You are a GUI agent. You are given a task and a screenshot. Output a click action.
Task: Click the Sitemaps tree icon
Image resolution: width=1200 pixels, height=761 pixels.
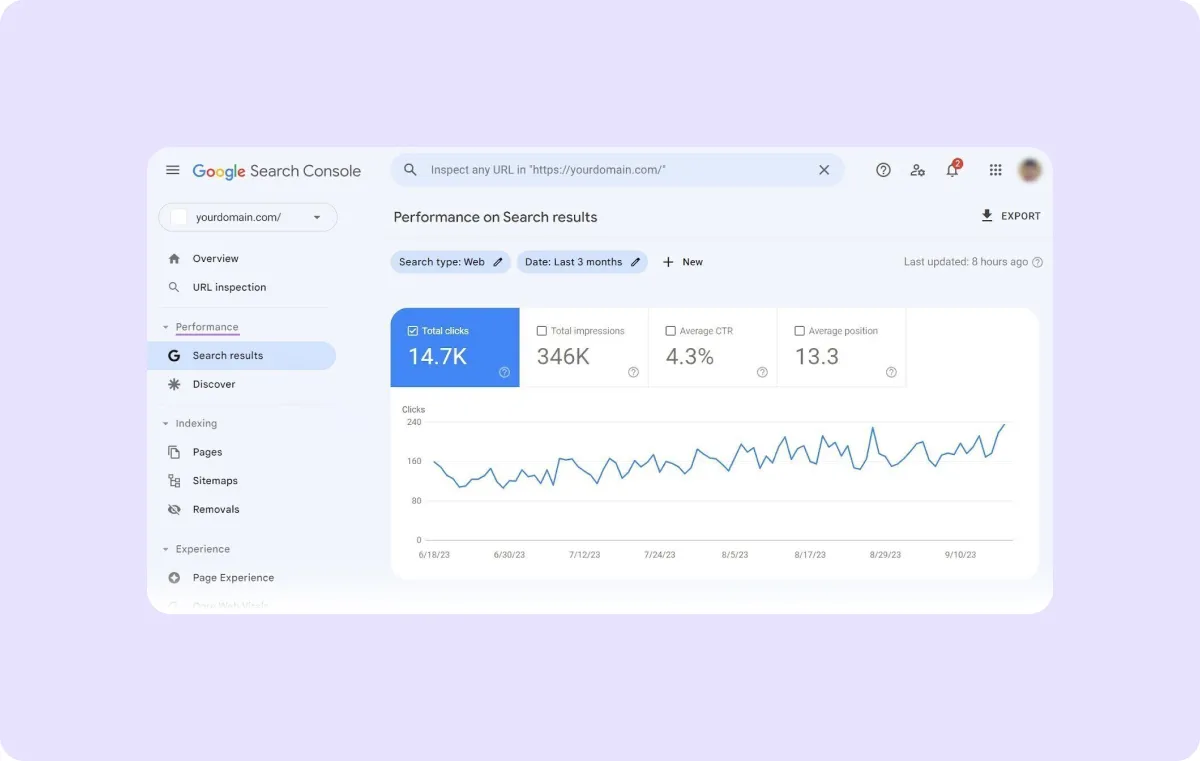click(174, 481)
